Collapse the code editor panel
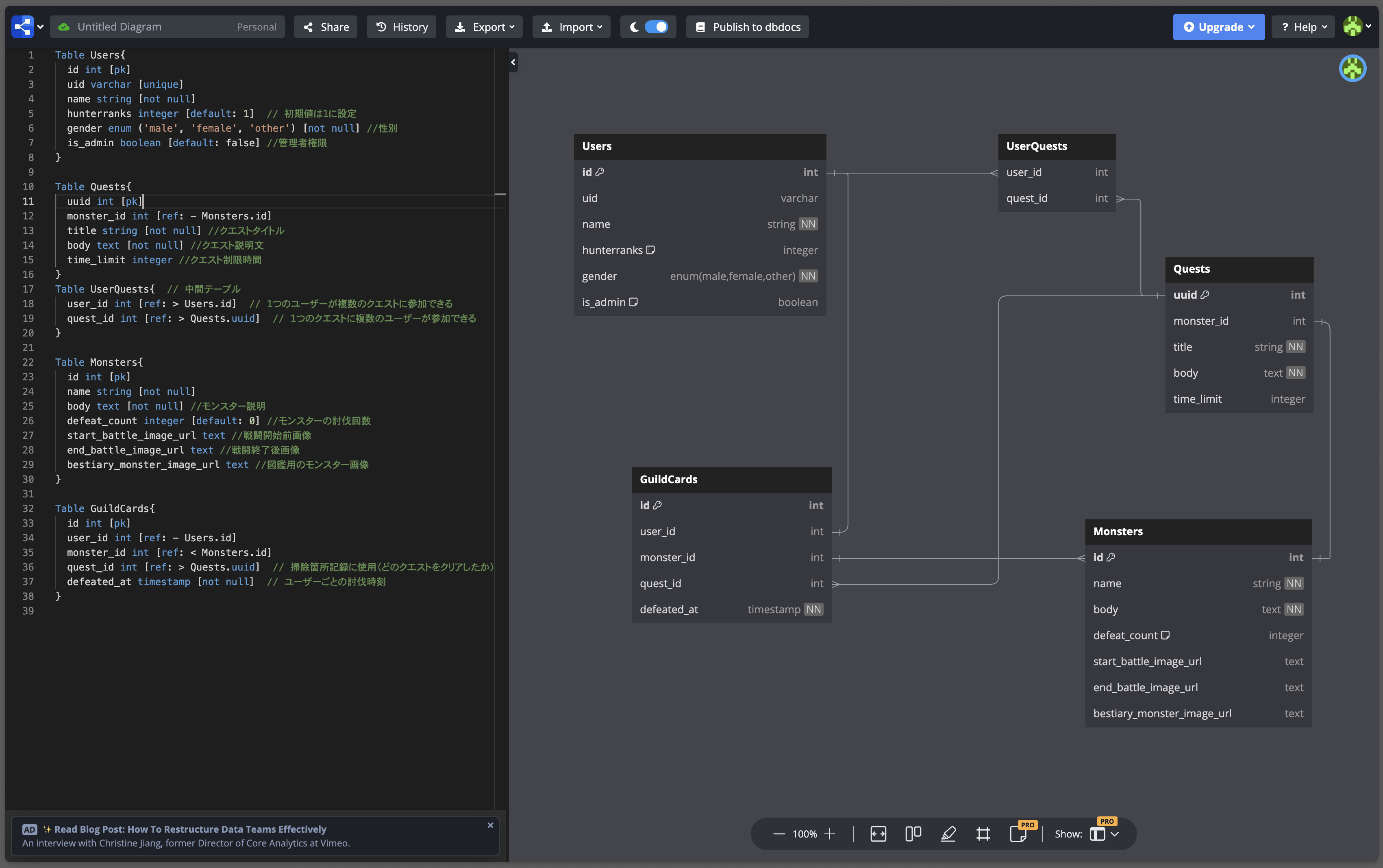 coord(513,63)
